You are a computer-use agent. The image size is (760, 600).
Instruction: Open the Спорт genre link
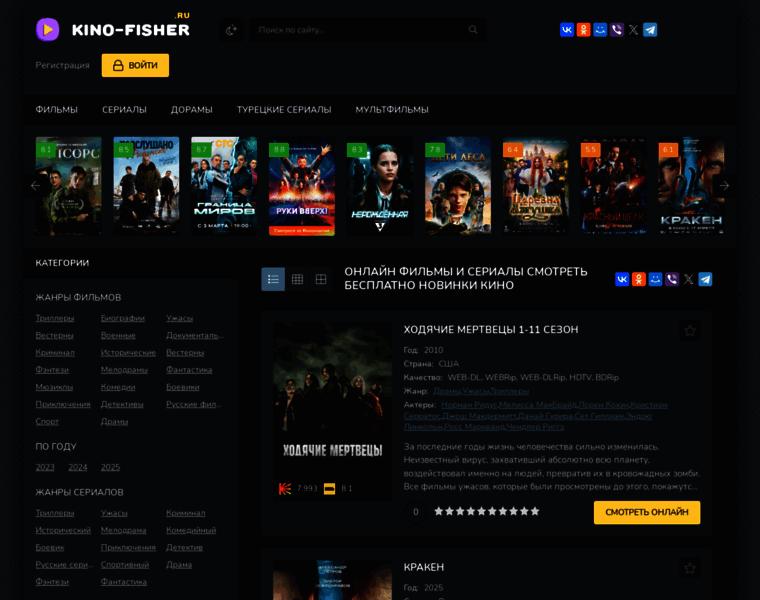47,422
